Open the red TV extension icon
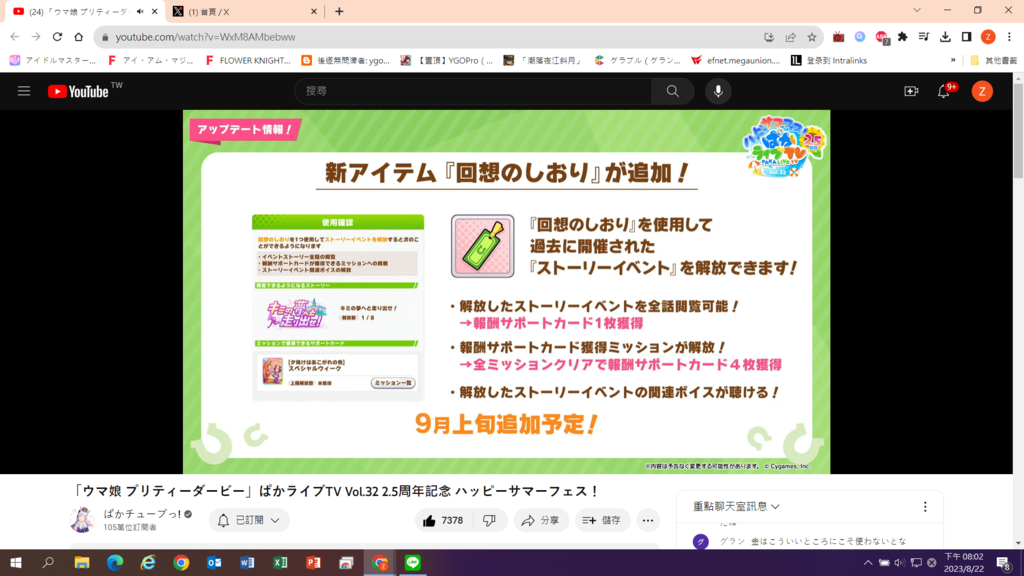This screenshot has height=576, width=1024. point(839,37)
